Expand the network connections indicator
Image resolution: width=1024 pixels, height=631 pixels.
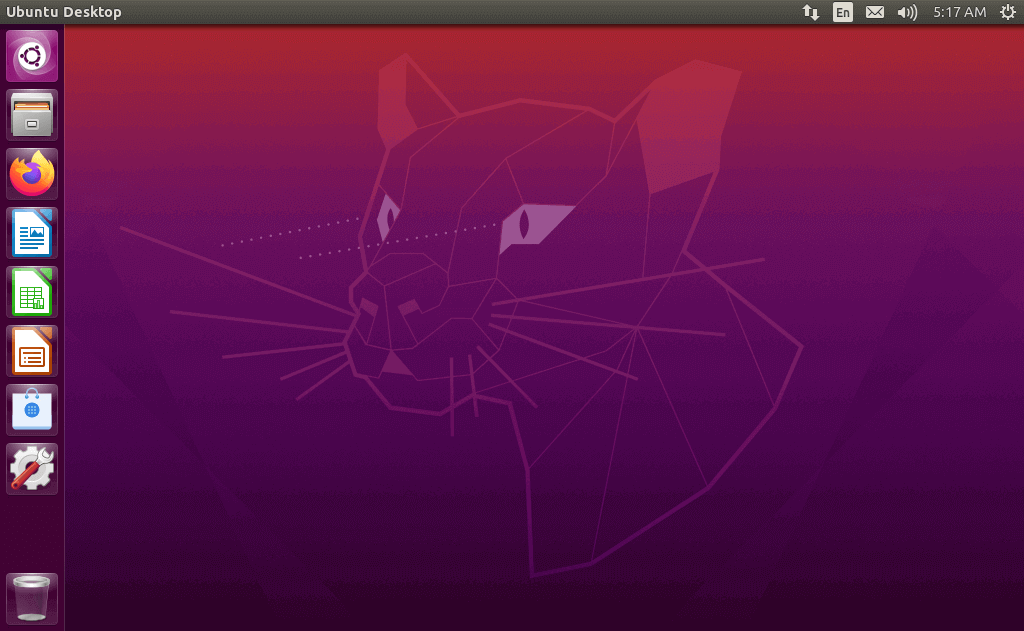point(811,12)
